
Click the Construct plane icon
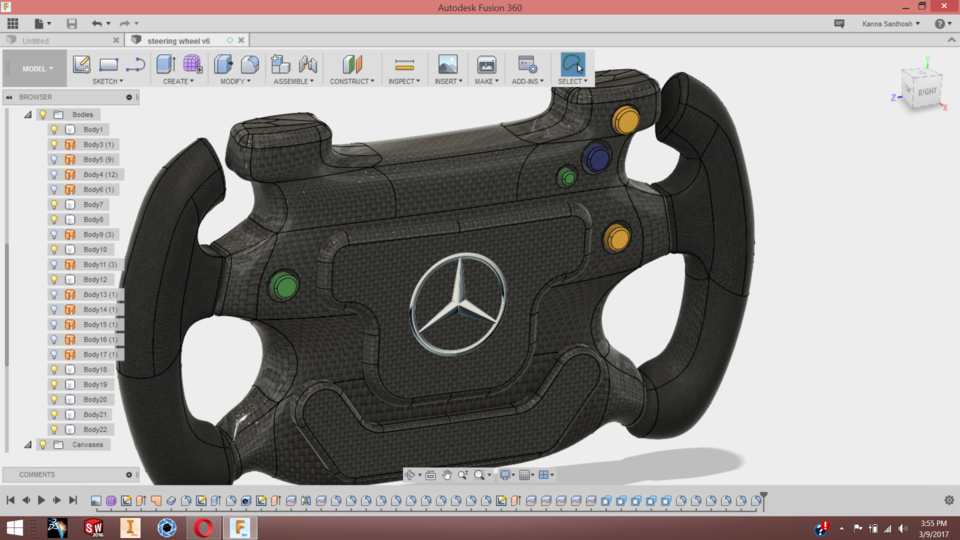[352, 64]
